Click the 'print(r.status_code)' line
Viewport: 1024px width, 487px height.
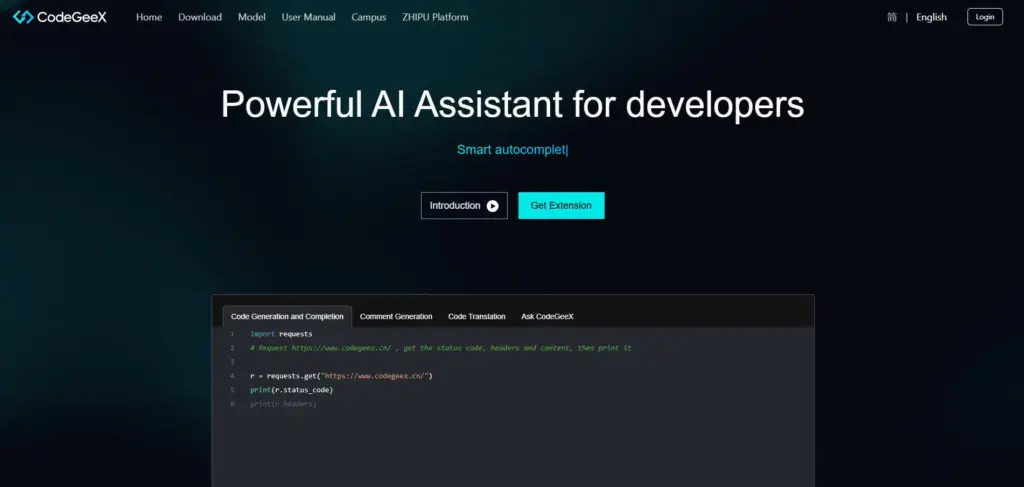click(291, 390)
